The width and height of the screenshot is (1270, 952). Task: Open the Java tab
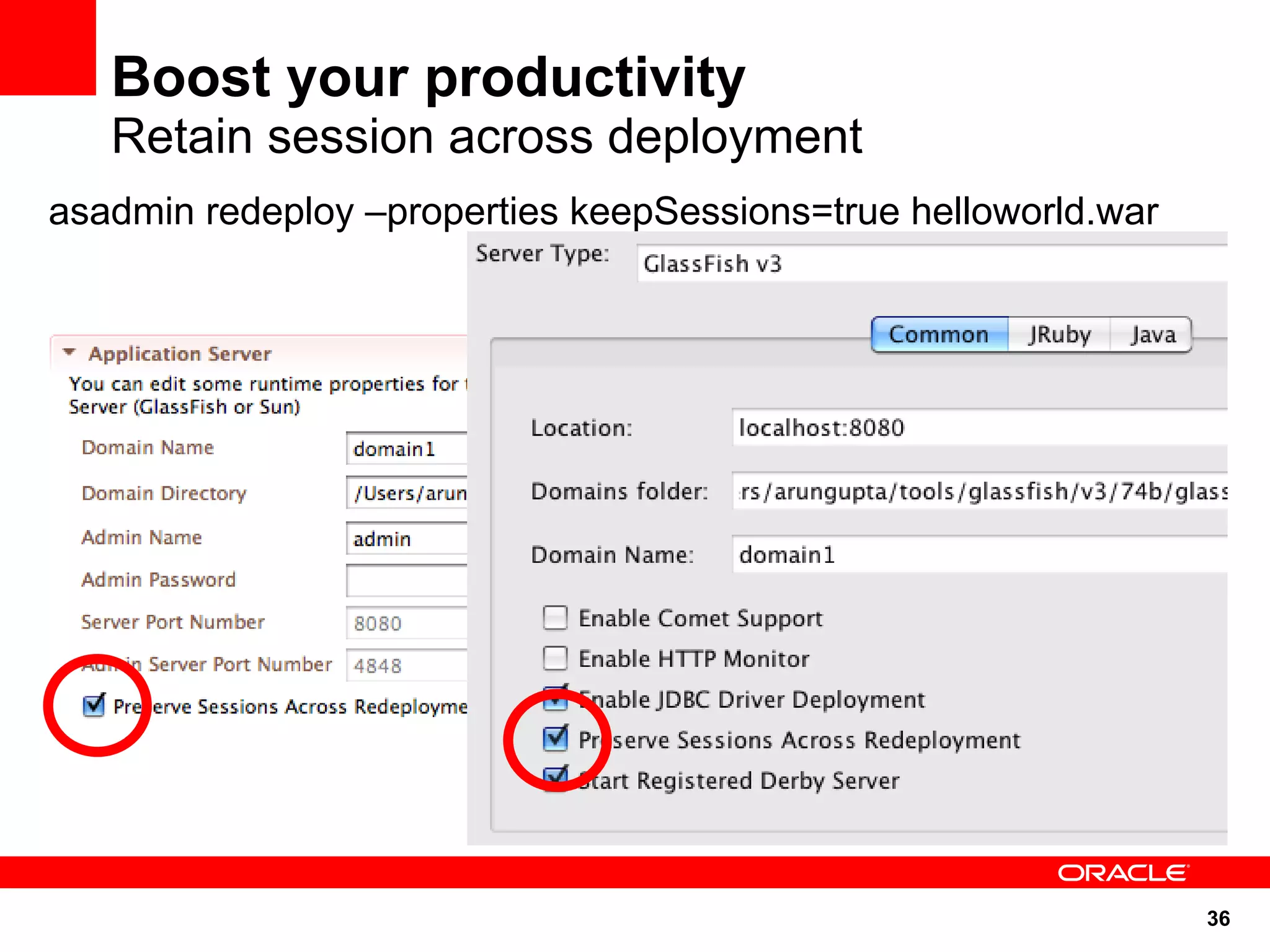click(x=1152, y=335)
